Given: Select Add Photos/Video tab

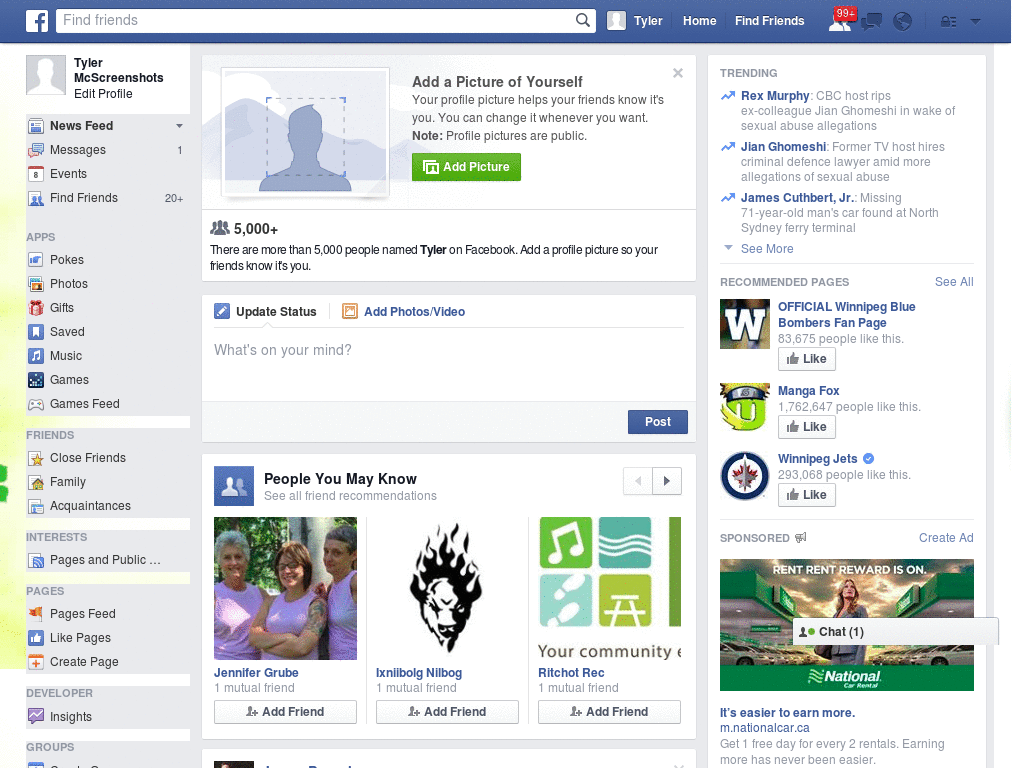Looking at the screenshot, I should pyautogui.click(x=404, y=312).
